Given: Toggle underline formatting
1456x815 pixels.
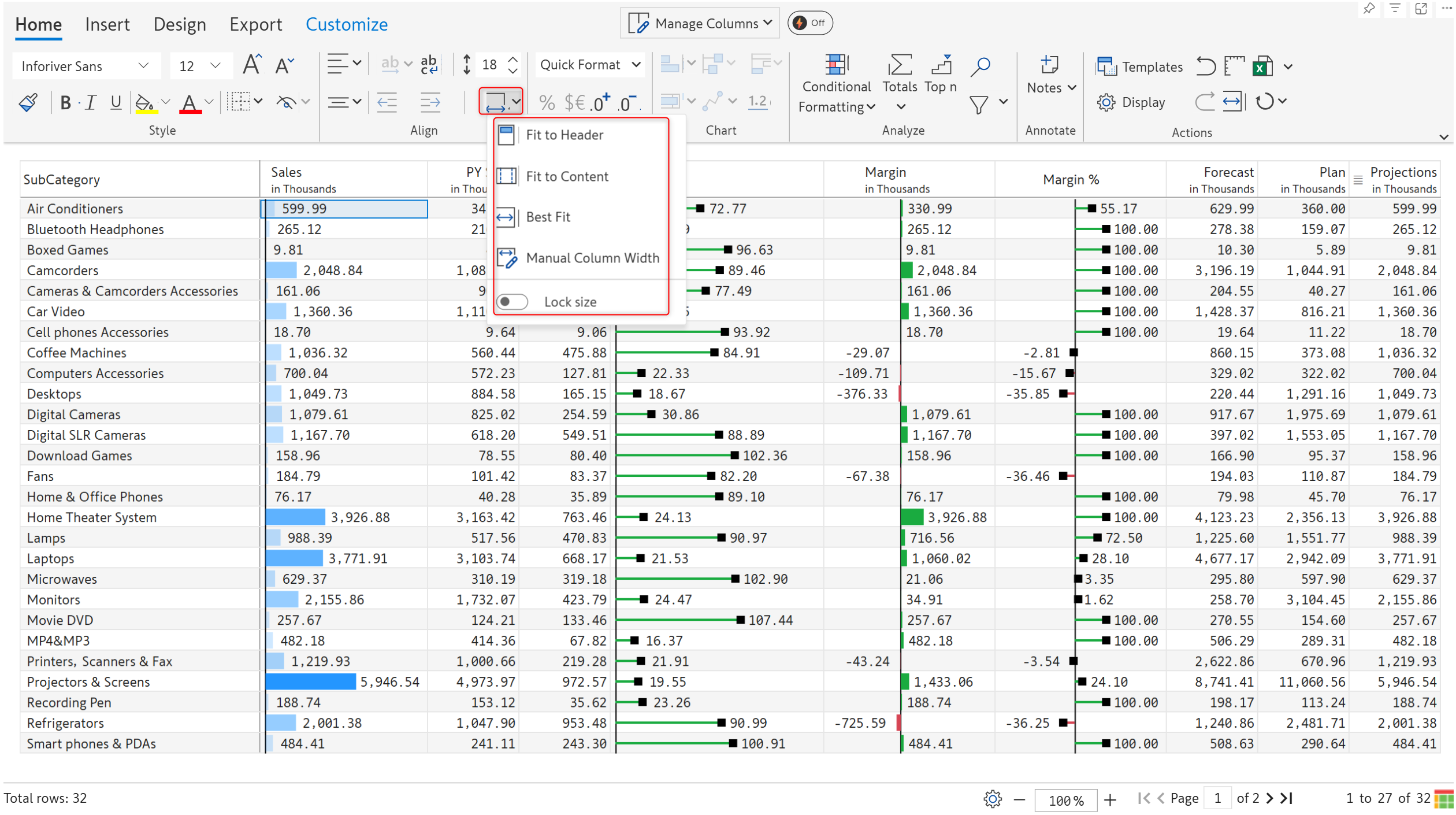Looking at the screenshot, I should point(116,103).
